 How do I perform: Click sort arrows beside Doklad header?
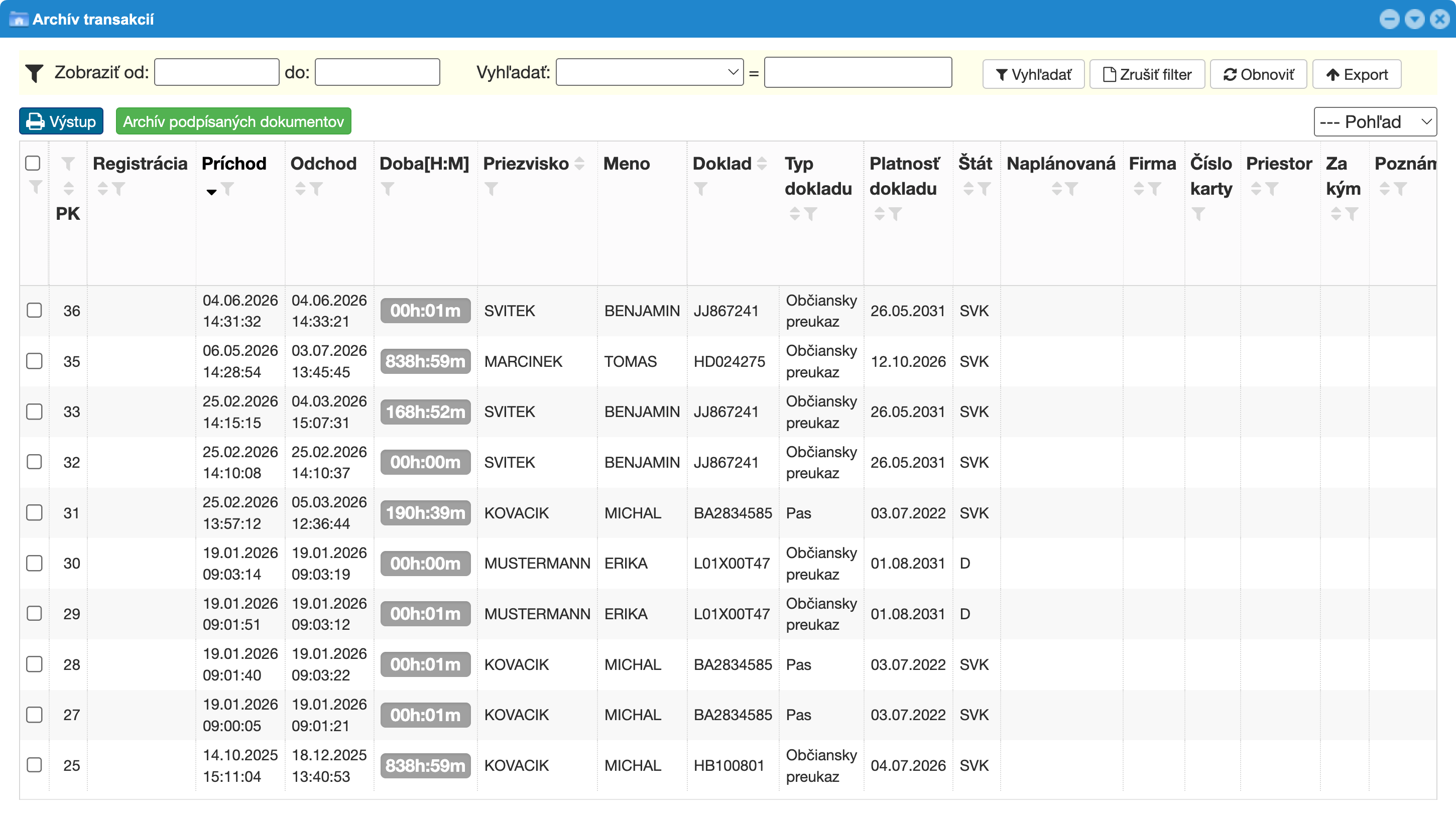[x=762, y=163]
